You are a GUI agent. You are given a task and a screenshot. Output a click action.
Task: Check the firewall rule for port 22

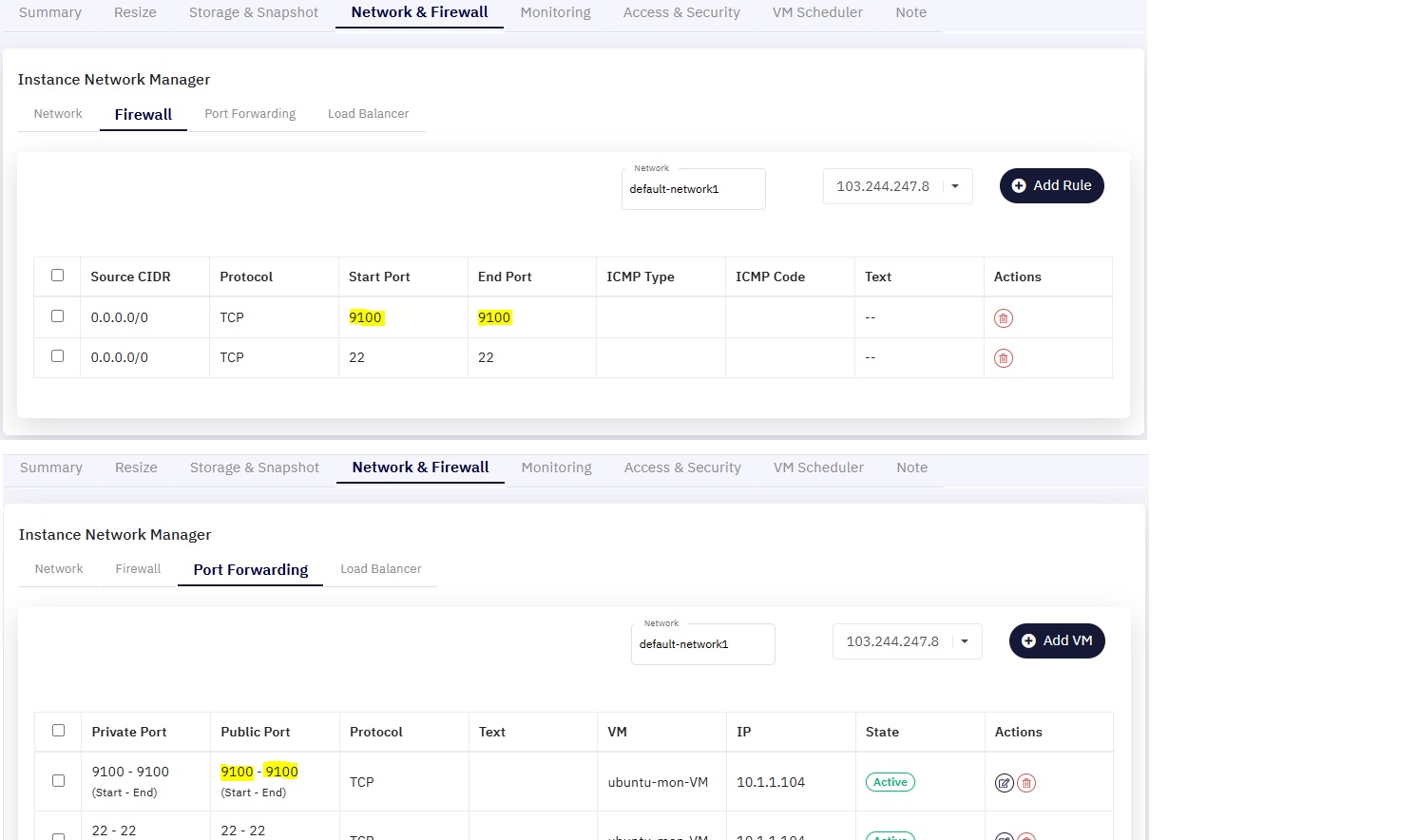coord(57,356)
